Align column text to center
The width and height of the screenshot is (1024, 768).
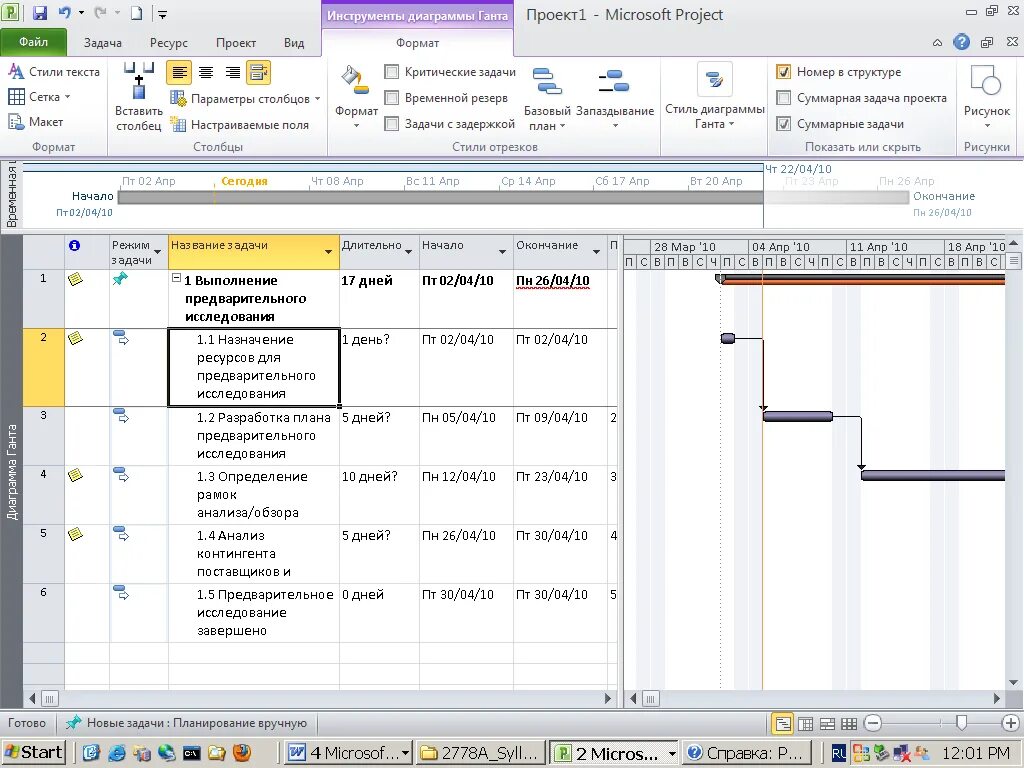tap(206, 72)
